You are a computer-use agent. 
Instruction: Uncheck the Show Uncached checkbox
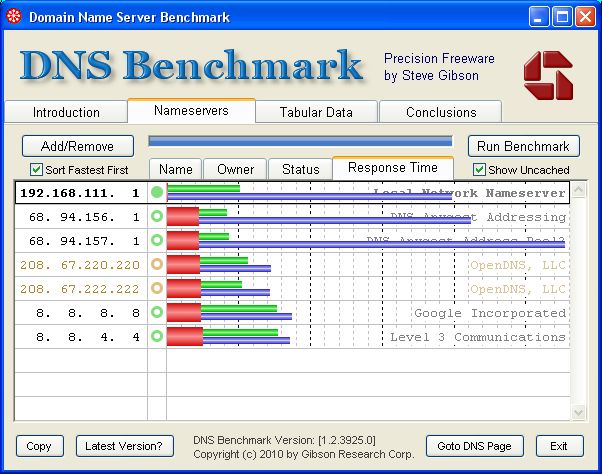479,170
